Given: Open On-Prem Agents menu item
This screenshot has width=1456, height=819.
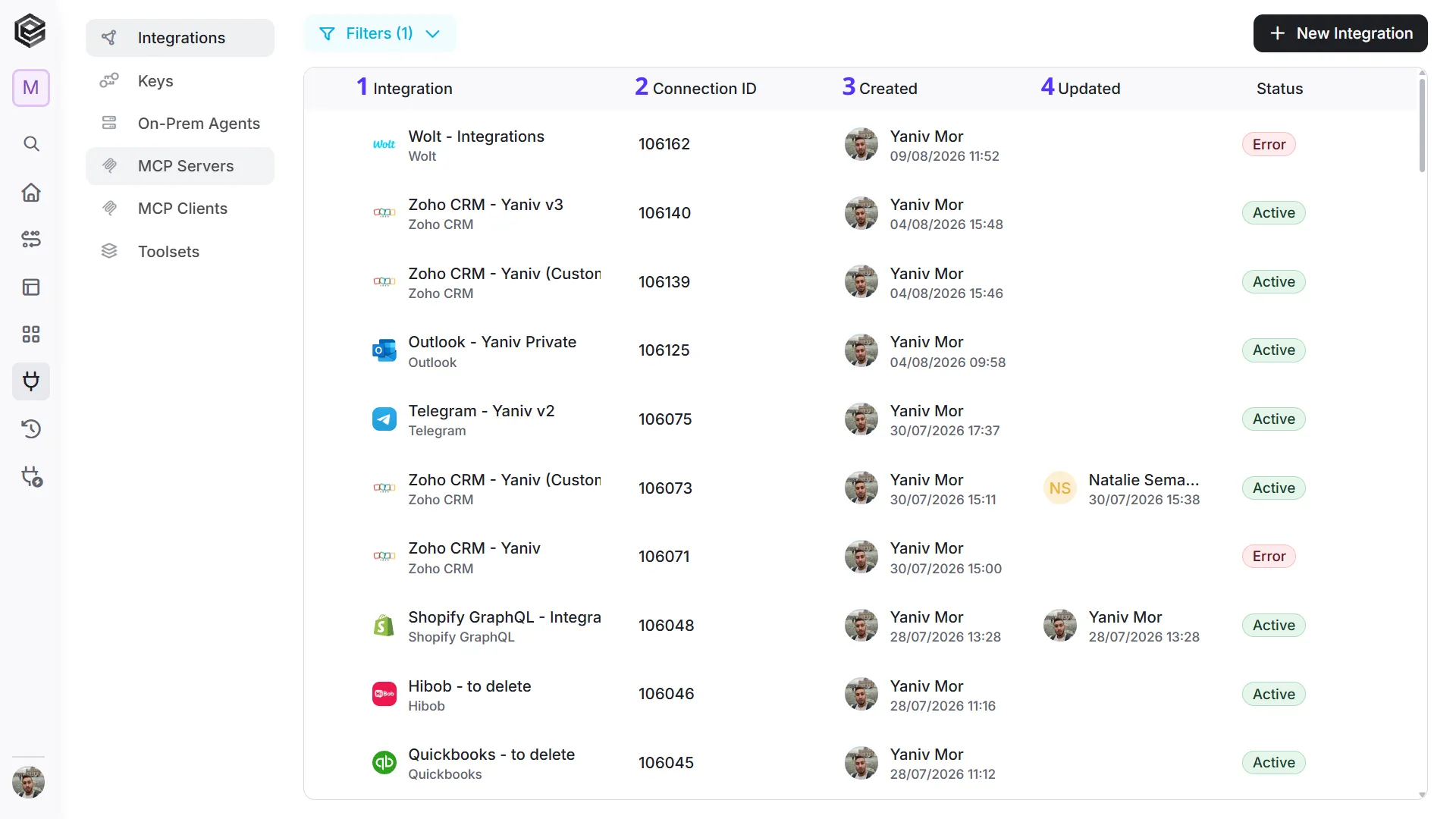Looking at the screenshot, I should tap(180, 124).
